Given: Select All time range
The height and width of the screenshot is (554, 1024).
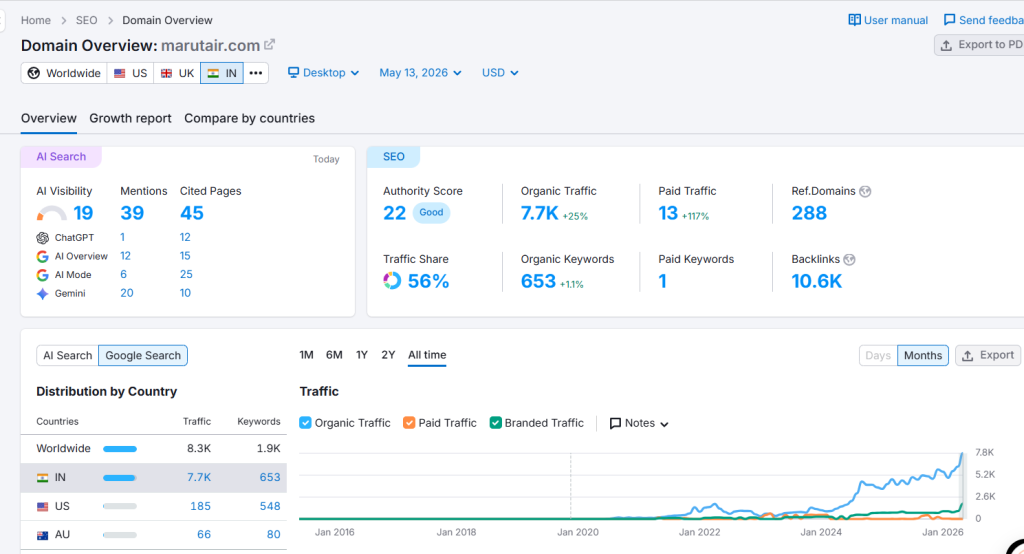Looking at the screenshot, I should pos(427,355).
